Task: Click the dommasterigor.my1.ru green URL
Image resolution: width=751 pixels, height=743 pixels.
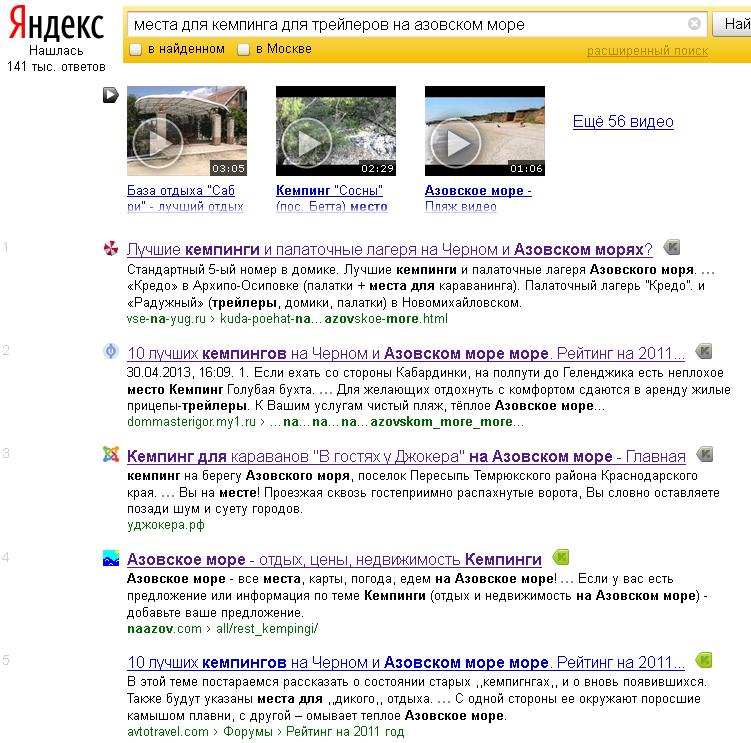Action: point(191,422)
